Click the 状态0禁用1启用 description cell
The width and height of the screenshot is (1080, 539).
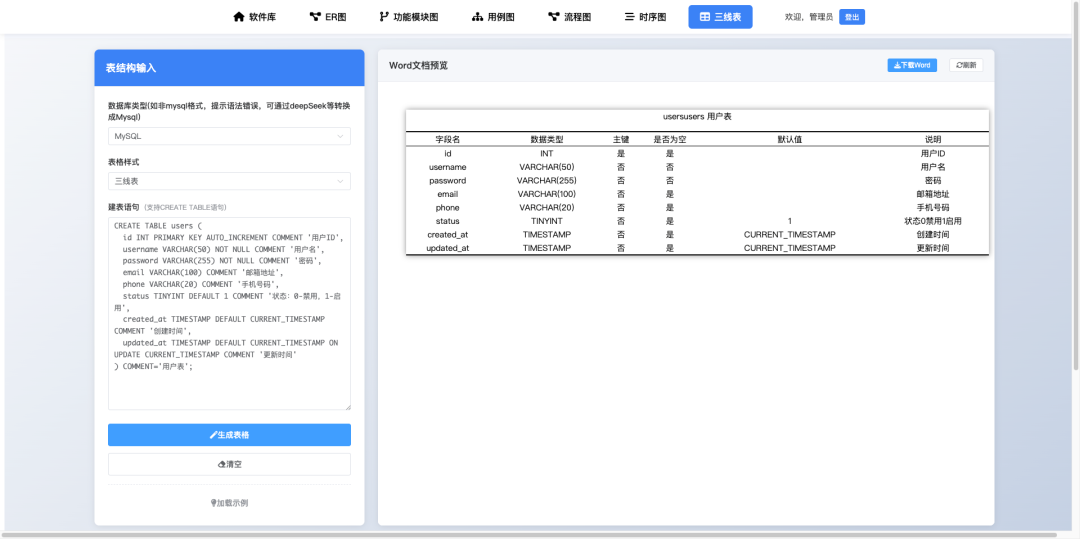[933, 221]
